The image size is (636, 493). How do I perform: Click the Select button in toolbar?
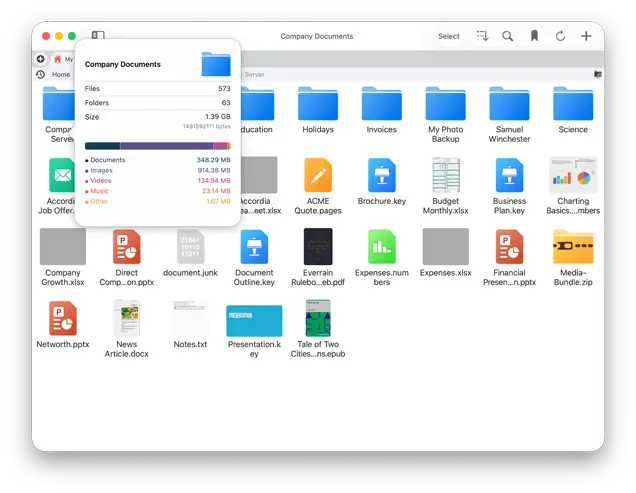click(449, 36)
